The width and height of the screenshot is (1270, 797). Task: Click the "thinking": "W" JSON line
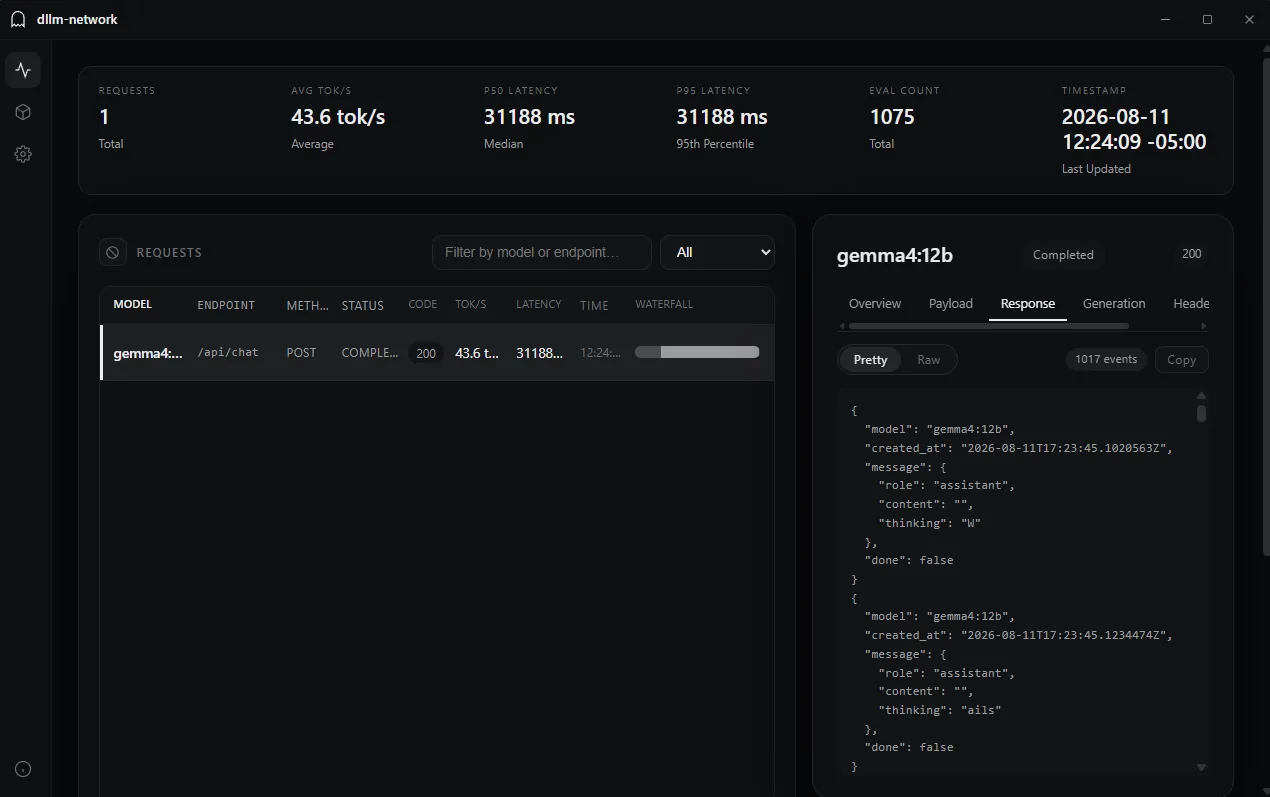(929, 523)
